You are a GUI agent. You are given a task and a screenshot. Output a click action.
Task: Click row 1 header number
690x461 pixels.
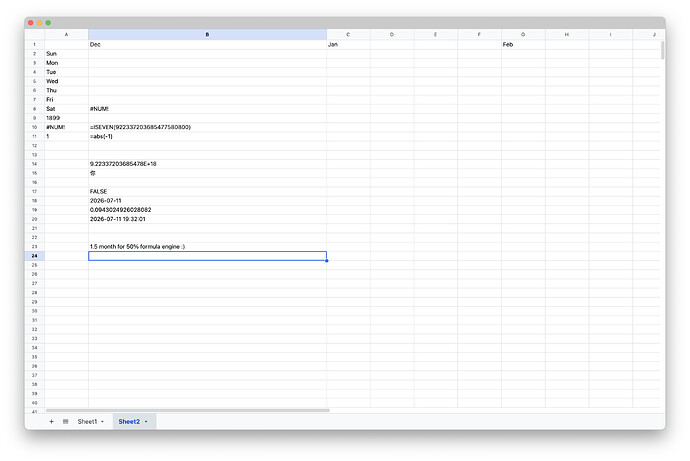[34, 44]
